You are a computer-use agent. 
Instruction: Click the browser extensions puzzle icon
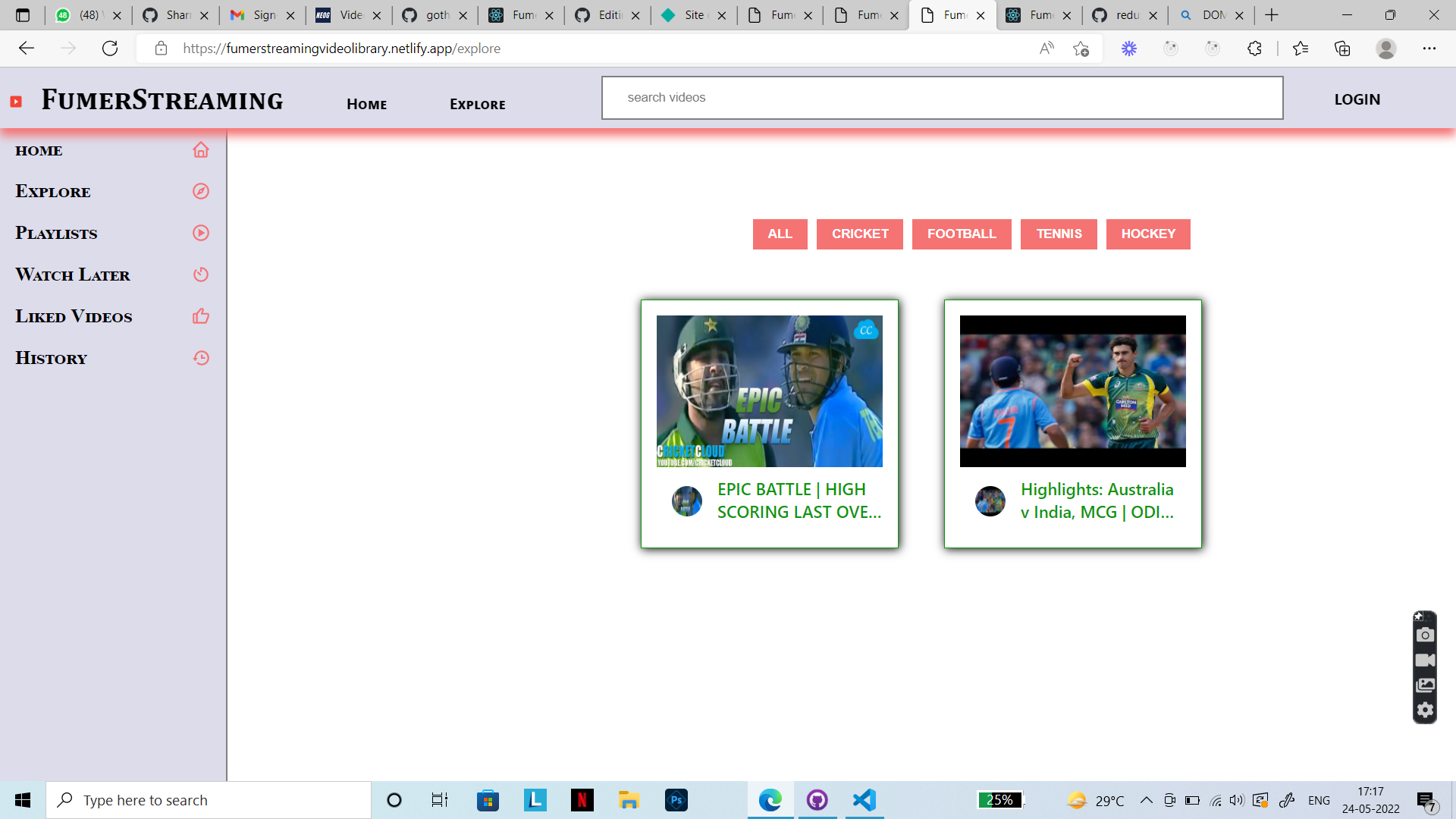click(x=1254, y=49)
